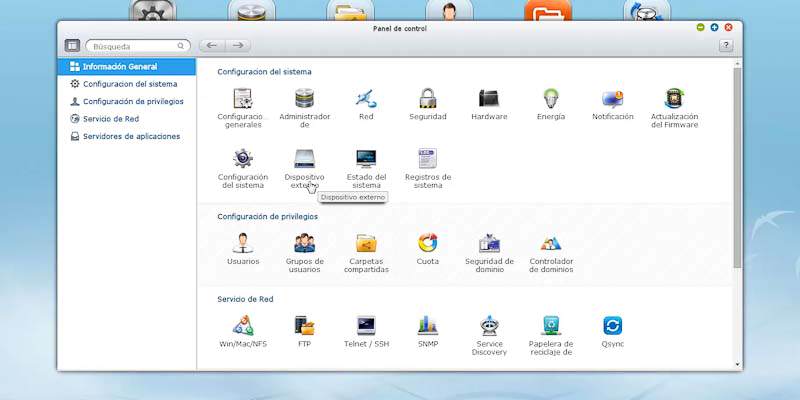Open Controlador de dominios icon
The image size is (800, 400).
(551, 243)
